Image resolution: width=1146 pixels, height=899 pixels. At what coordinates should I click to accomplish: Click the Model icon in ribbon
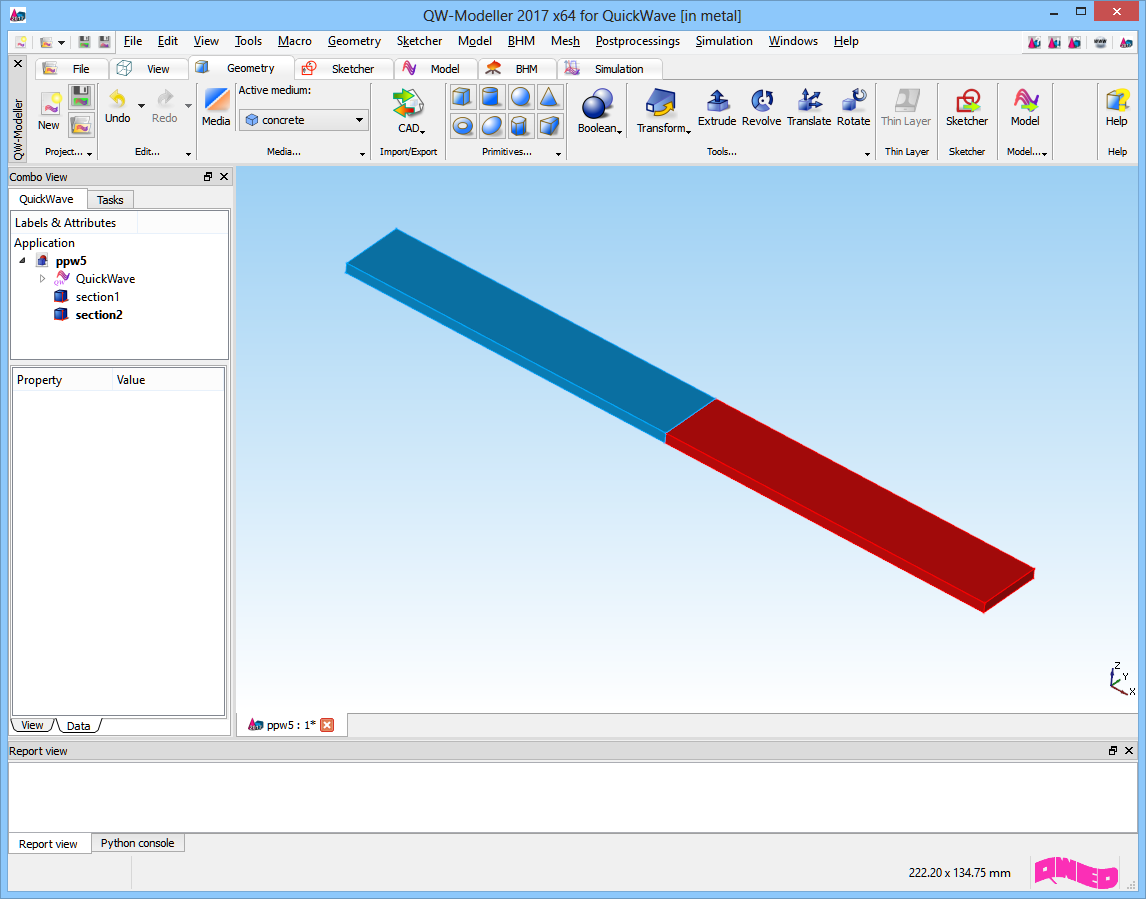click(1025, 107)
